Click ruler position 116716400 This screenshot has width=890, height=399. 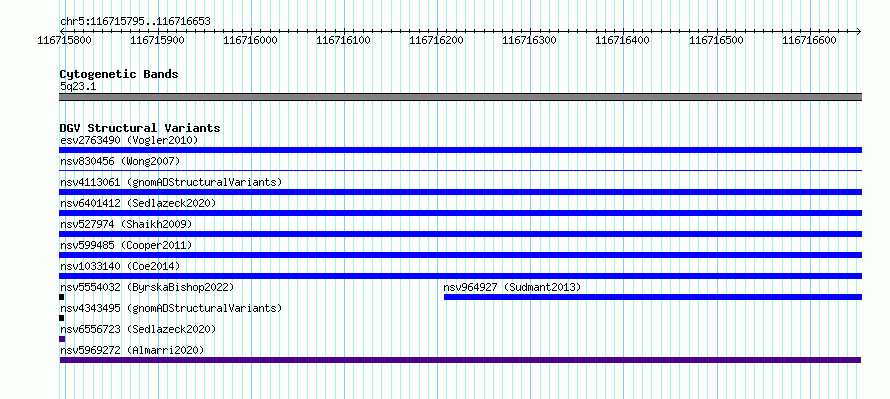[623, 40]
